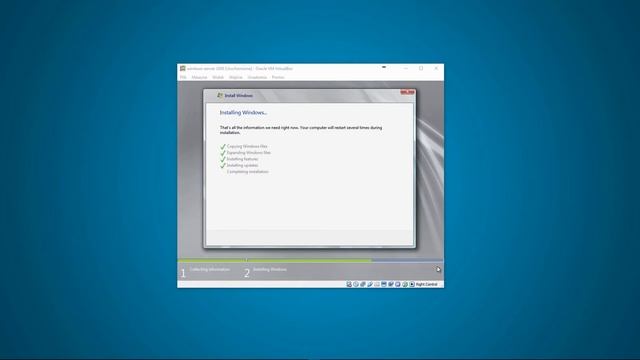Image resolution: width=640 pixels, height=360 pixels.
Task: Click the Expanding Windows files step
Action: click(x=249, y=153)
